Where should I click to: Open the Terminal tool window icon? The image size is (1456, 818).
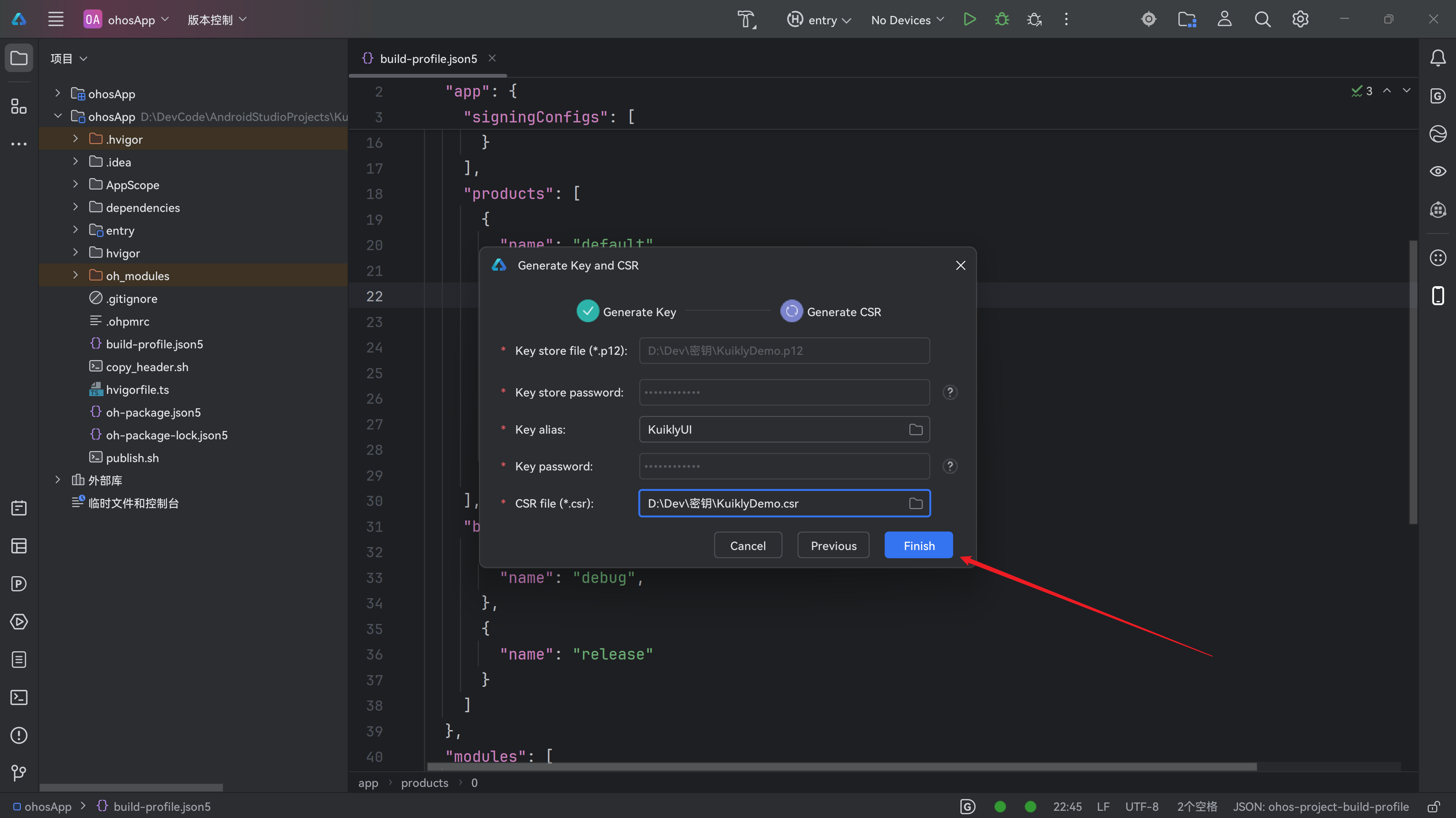19,697
